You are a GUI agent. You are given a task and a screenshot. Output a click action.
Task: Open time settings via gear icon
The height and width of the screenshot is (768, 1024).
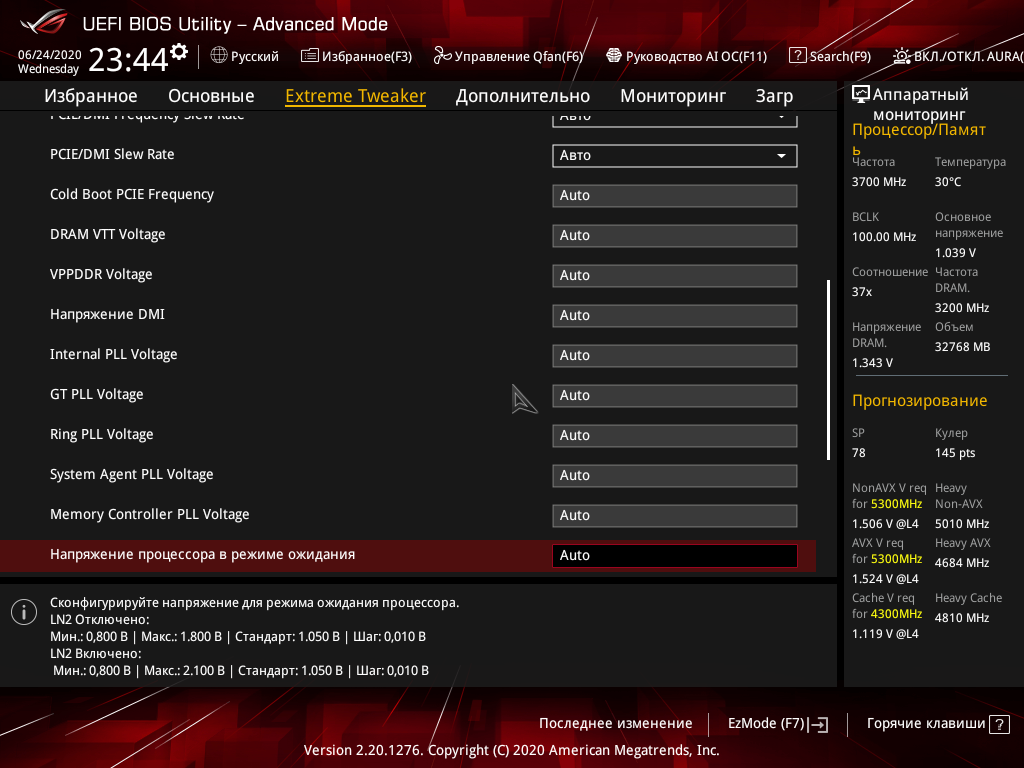click(179, 52)
